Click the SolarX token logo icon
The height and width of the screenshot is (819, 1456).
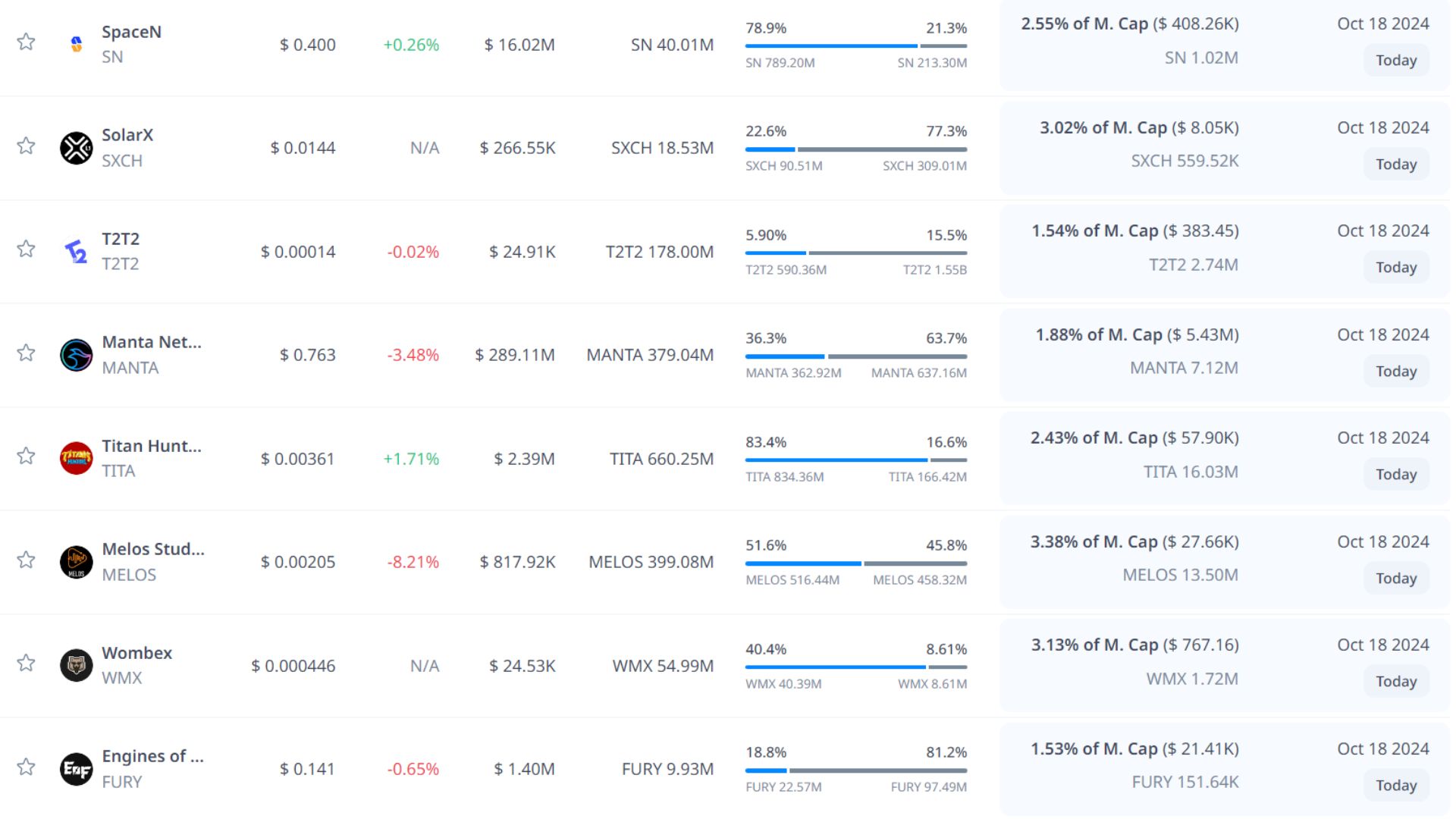[76, 148]
